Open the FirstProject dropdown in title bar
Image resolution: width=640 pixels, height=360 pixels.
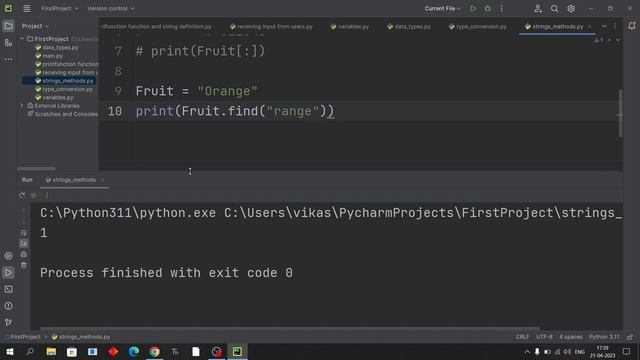tap(59, 8)
